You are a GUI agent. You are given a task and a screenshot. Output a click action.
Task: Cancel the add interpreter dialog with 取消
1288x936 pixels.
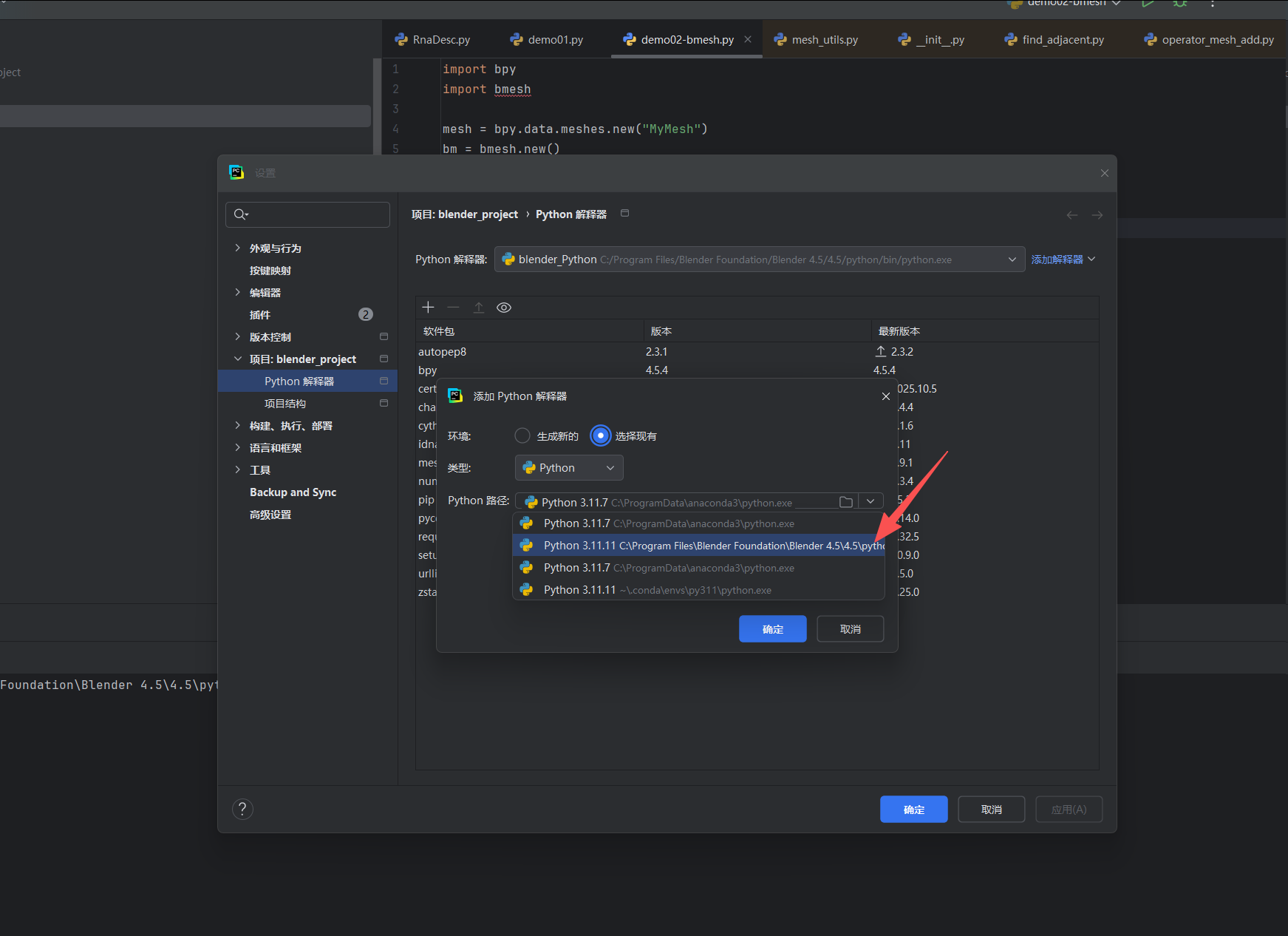(851, 629)
